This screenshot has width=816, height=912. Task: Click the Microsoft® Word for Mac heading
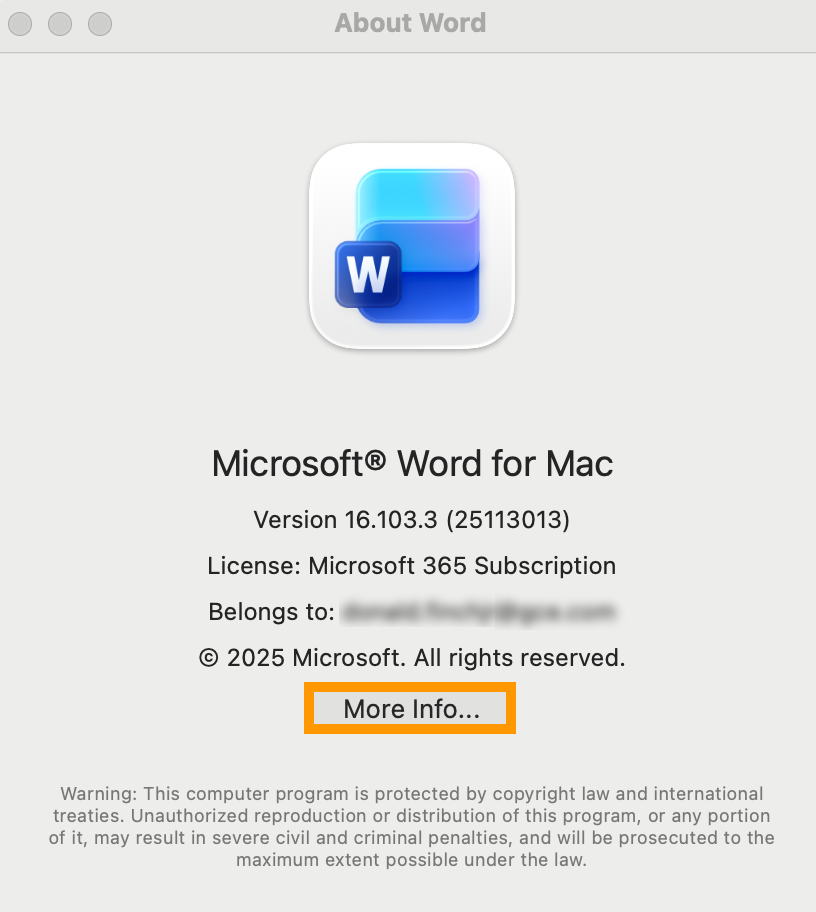click(412, 464)
